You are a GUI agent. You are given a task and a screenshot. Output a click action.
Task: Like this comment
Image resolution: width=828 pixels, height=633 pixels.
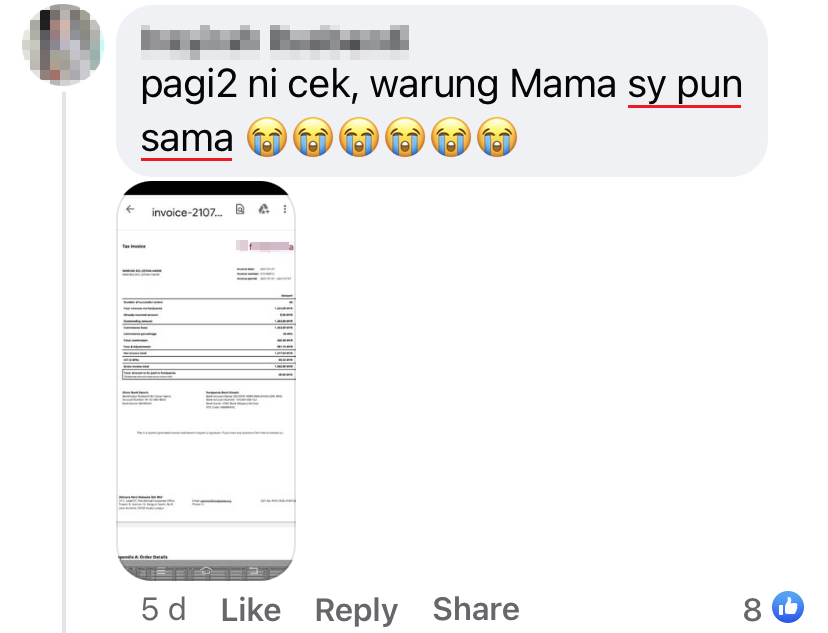click(x=251, y=610)
